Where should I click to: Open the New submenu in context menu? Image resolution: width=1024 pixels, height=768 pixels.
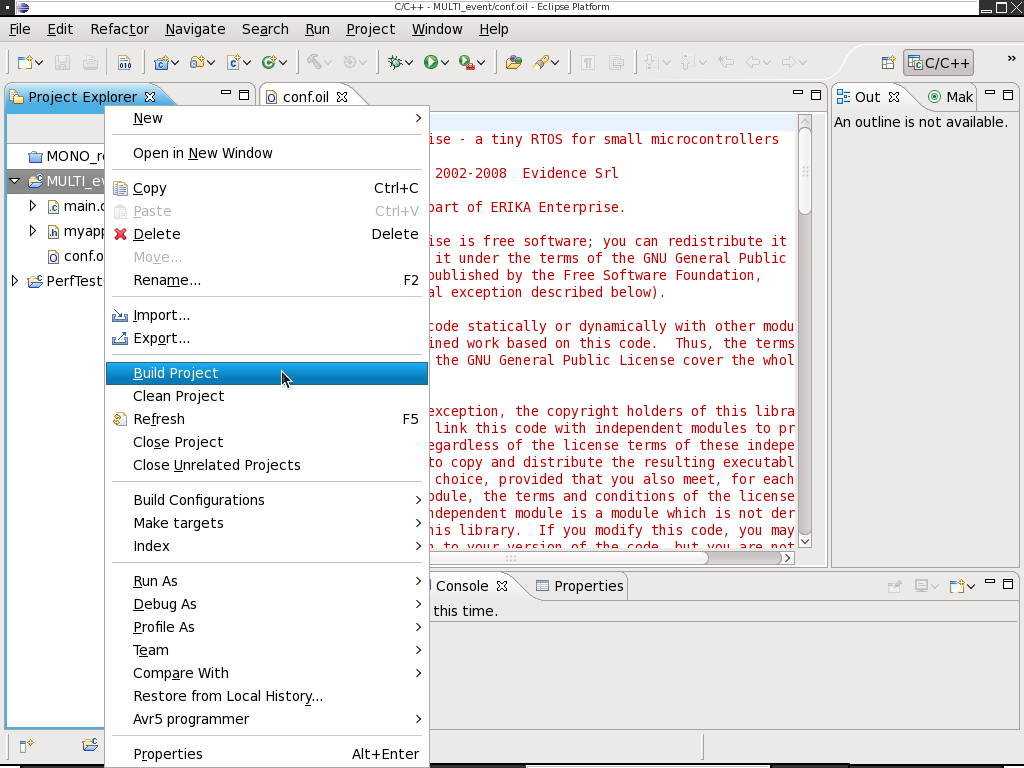(266, 118)
